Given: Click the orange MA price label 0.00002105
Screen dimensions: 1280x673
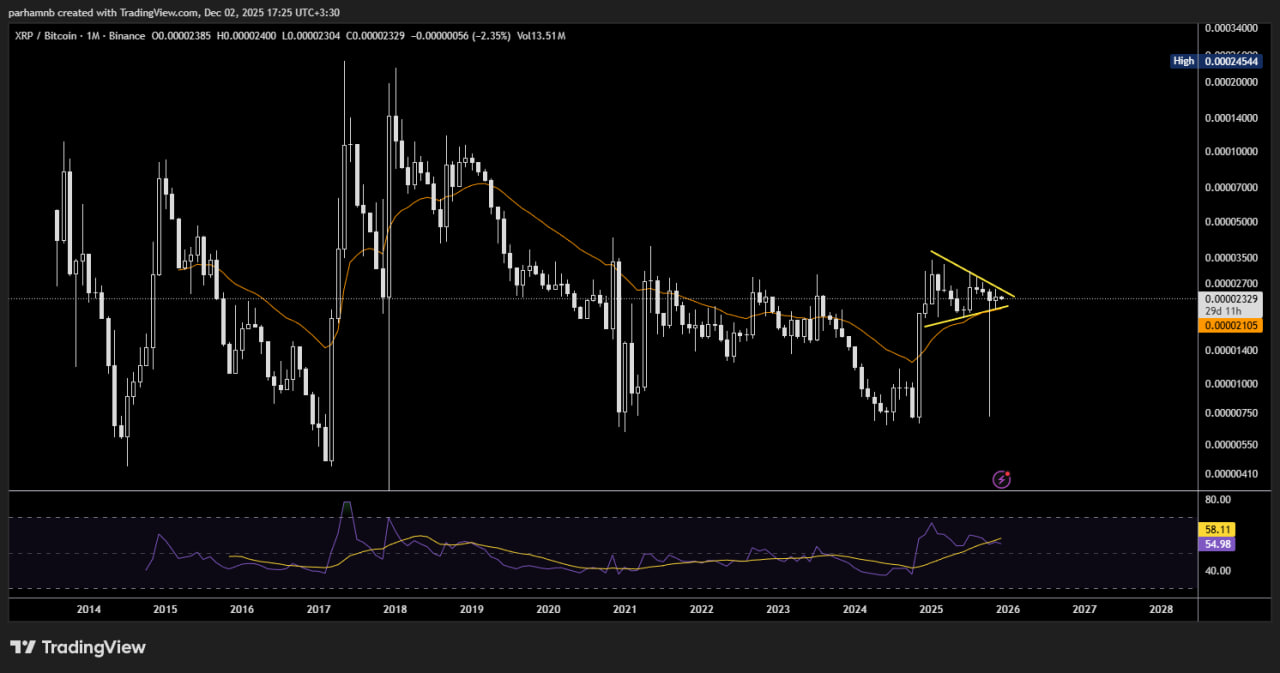Looking at the screenshot, I should point(1229,325).
